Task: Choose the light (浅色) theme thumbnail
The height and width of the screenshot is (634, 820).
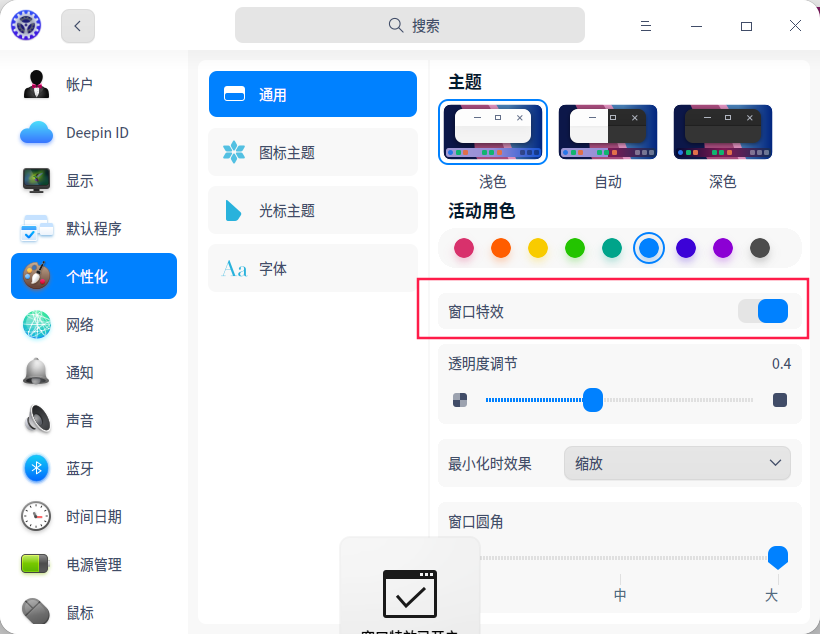Action: 493,132
